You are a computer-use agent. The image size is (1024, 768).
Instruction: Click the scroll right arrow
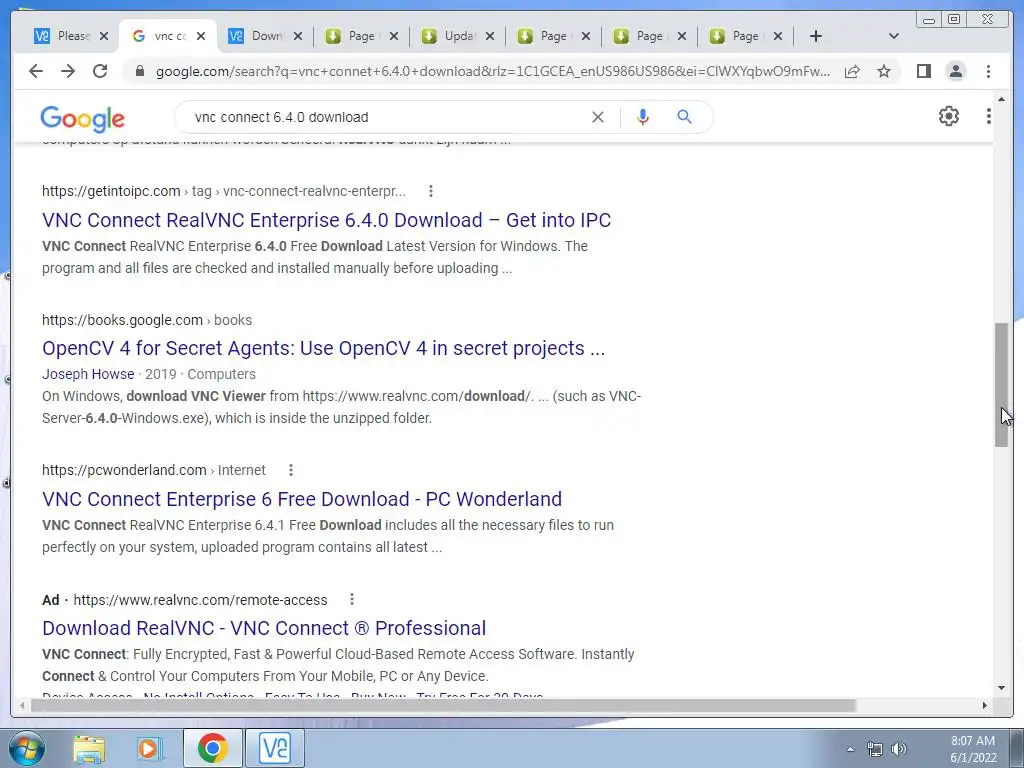[x=985, y=705]
